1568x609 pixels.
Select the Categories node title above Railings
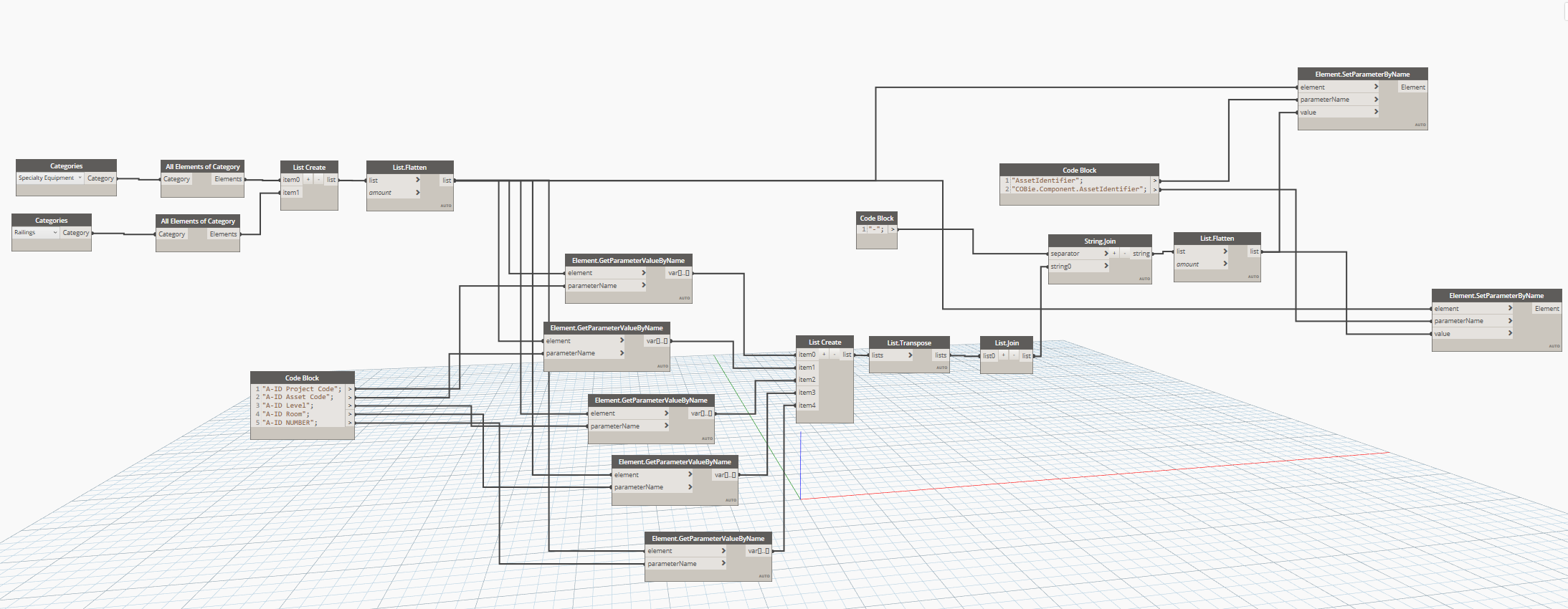click(52, 220)
